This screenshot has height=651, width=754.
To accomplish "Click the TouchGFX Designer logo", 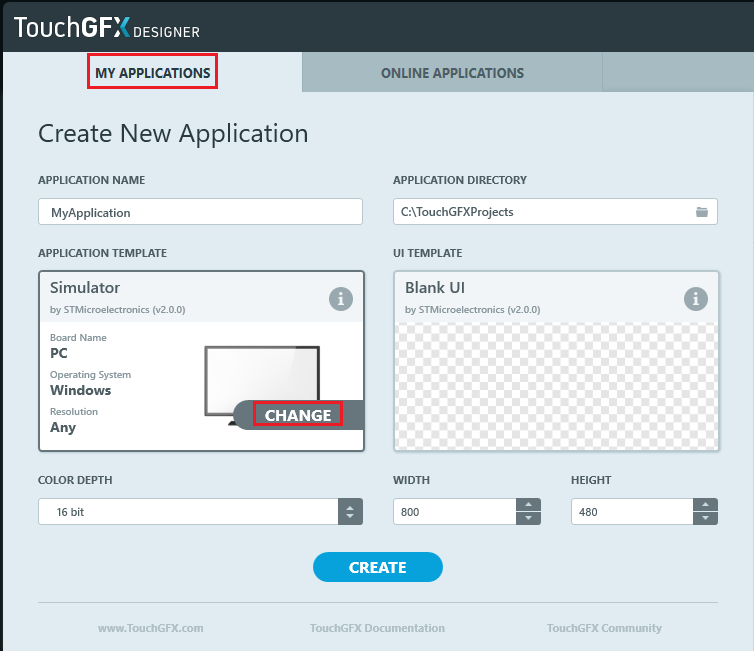I will pos(107,27).
